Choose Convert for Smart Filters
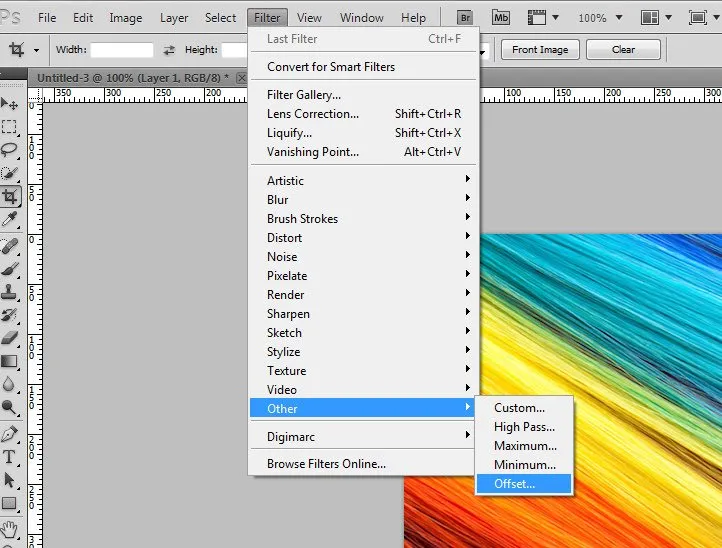722x548 pixels. click(362, 67)
